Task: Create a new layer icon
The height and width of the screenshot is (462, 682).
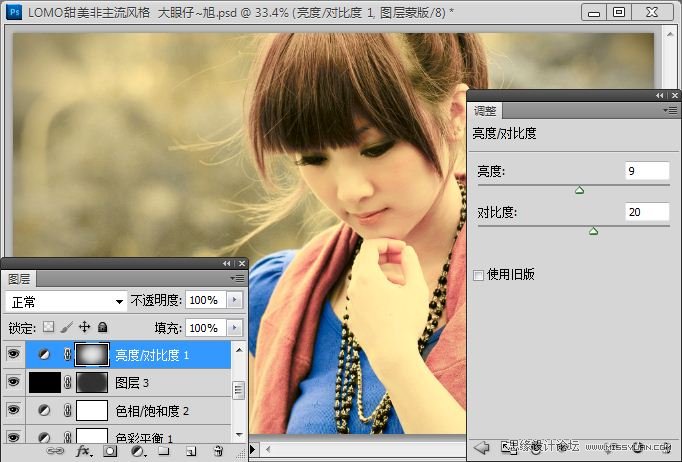Action: point(191,451)
